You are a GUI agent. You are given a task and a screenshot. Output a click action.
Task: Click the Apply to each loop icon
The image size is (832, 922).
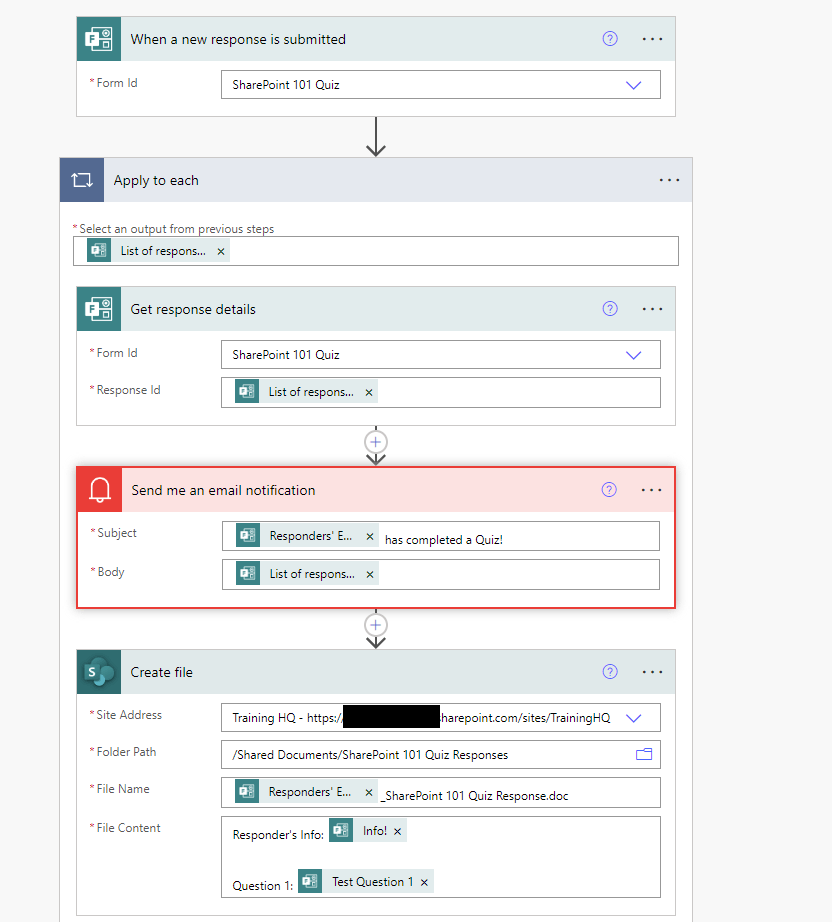click(82, 180)
